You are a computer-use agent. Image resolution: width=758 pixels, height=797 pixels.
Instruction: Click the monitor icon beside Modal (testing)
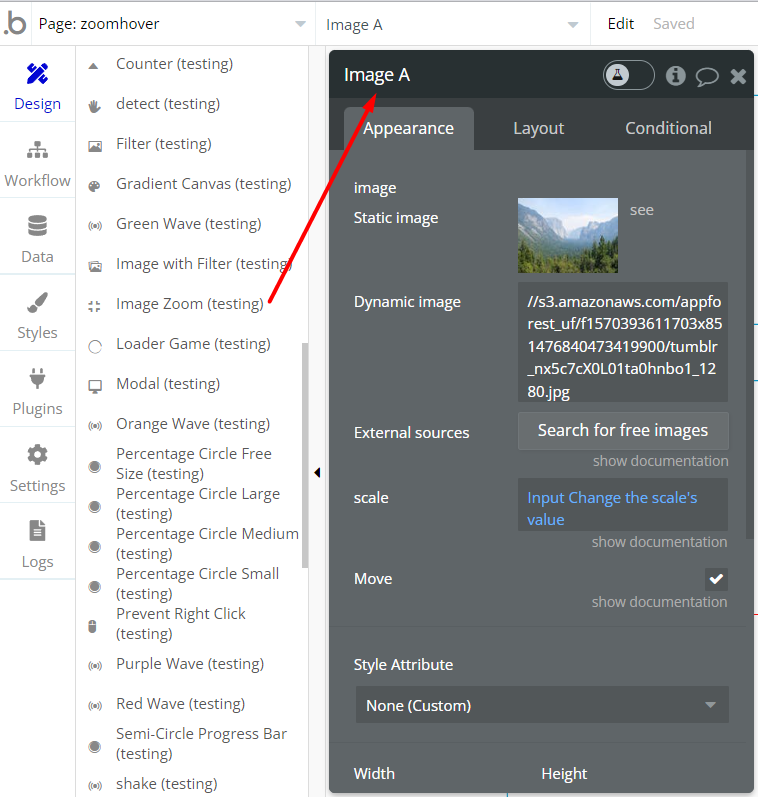coord(95,386)
